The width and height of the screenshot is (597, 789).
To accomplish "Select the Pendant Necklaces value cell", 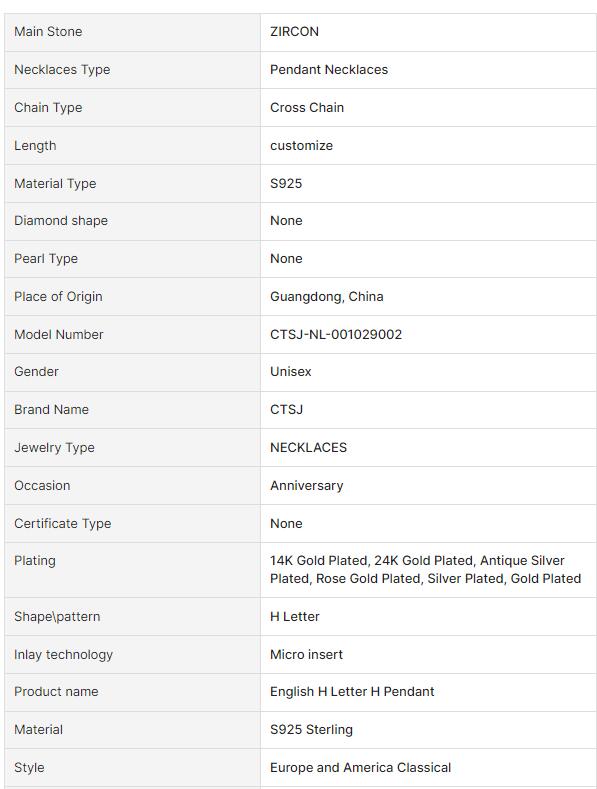I will pos(428,70).
